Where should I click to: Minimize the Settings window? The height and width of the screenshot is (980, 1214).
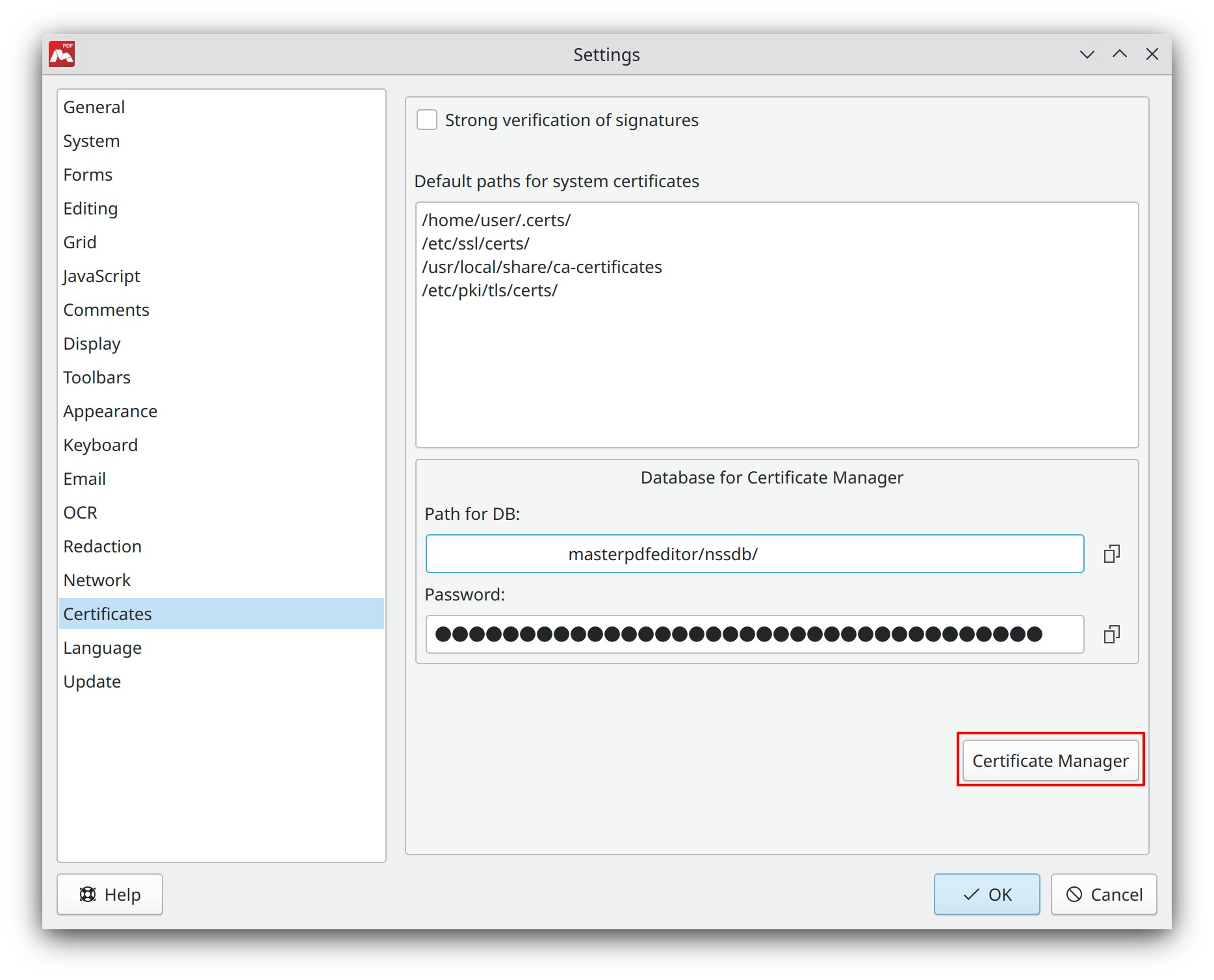tap(1087, 55)
